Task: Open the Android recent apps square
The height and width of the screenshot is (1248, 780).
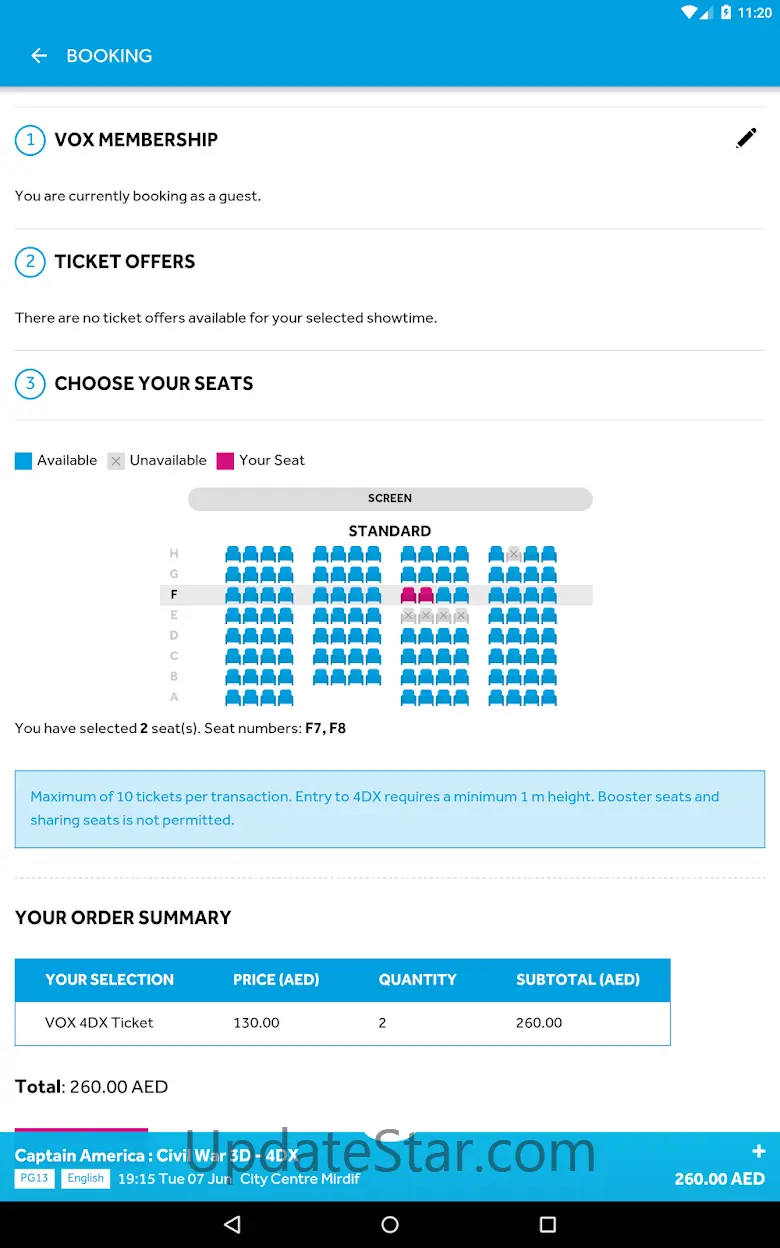Action: [x=547, y=1224]
